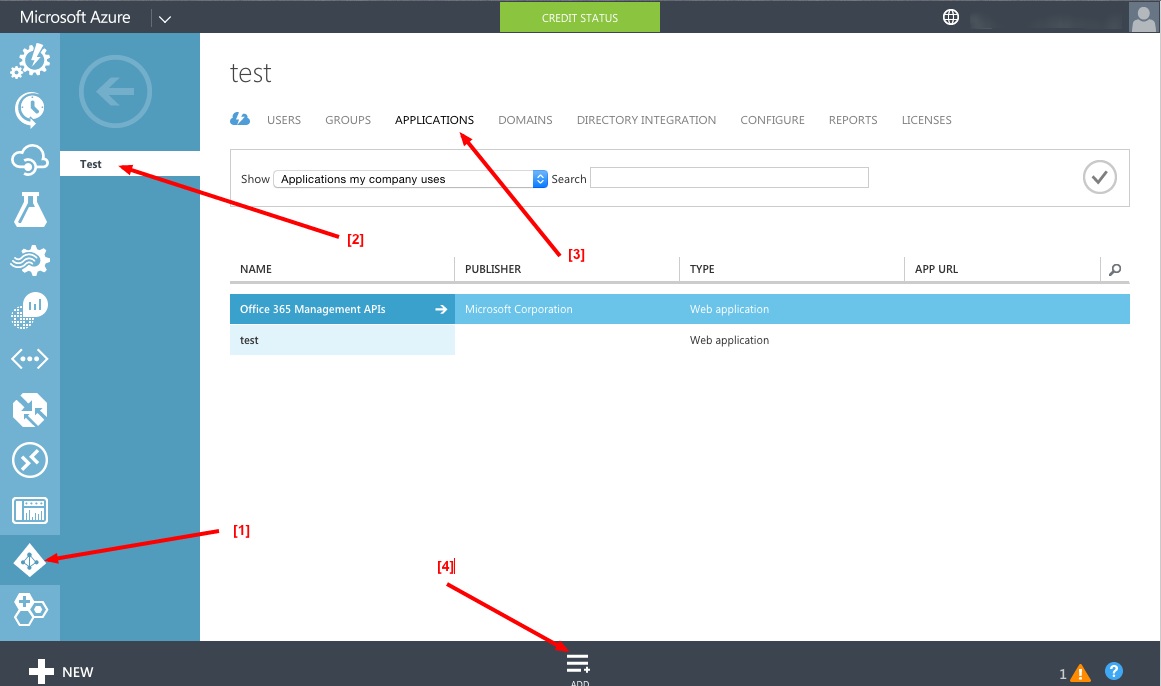Click the table search magnifier icon
The image size is (1161, 686).
coord(1115,270)
